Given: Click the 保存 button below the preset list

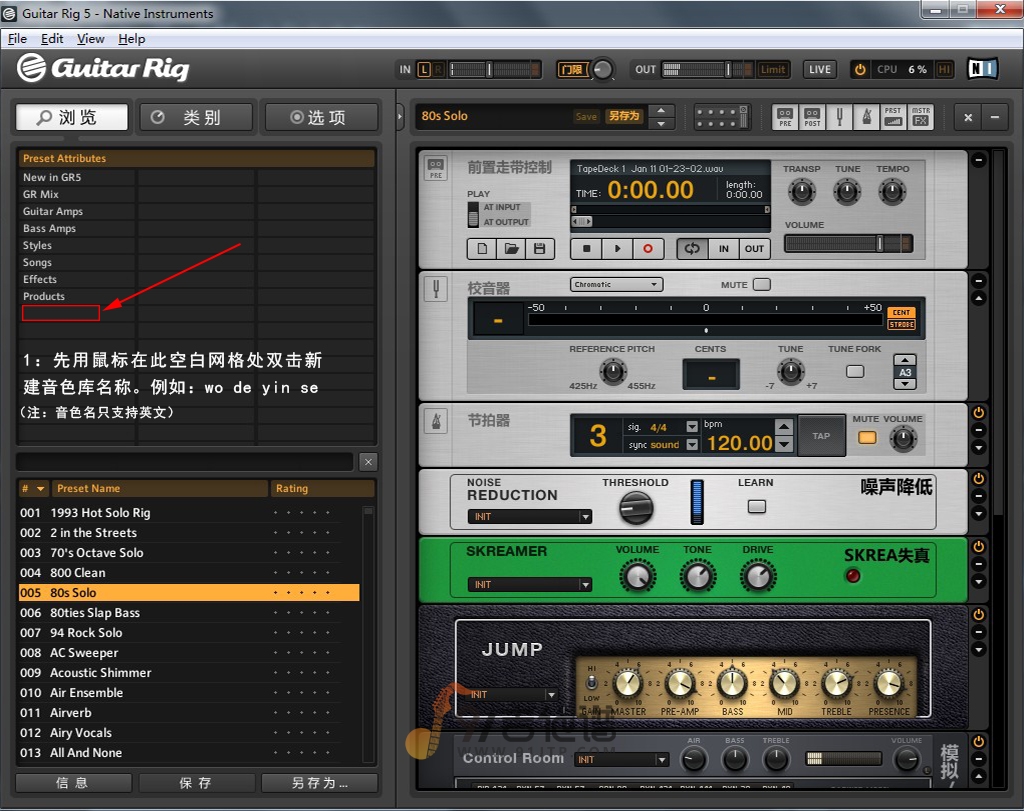Looking at the screenshot, I should click(x=197, y=782).
